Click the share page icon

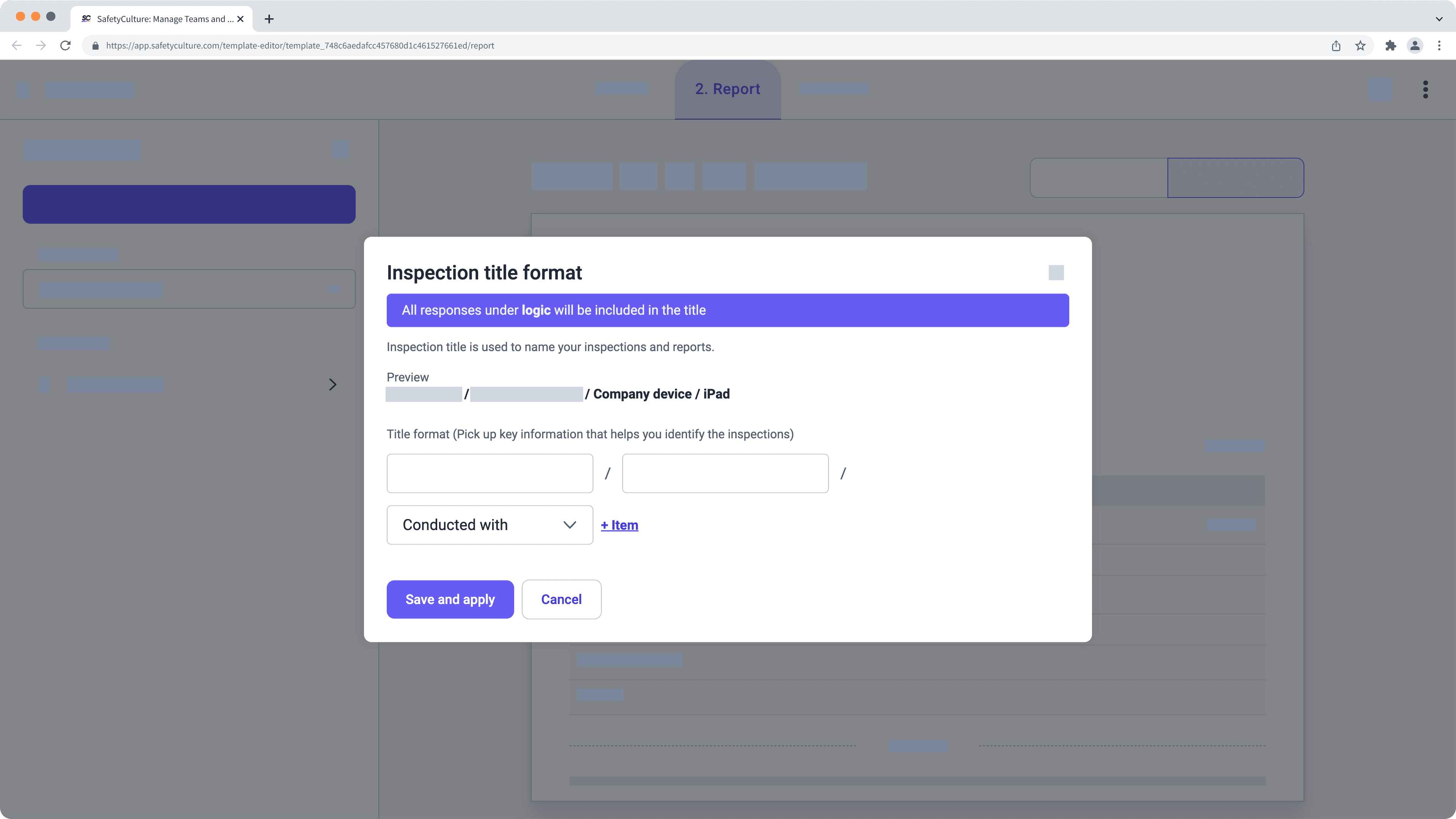[x=1336, y=46]
